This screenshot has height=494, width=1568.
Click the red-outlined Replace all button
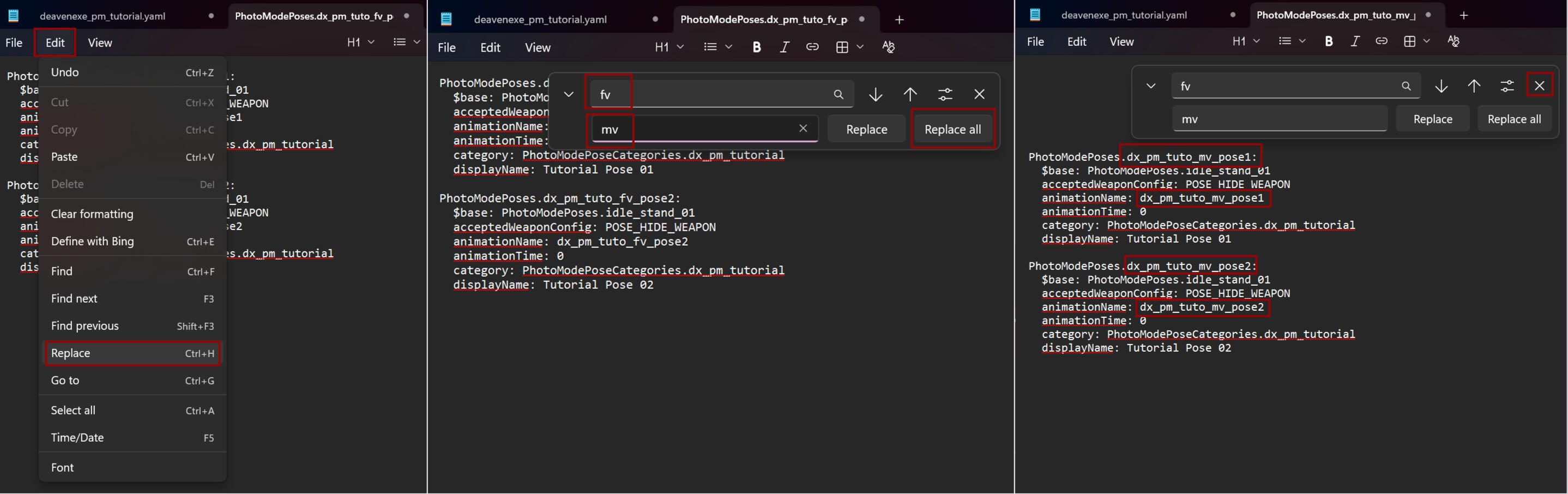tap(952, 129)
